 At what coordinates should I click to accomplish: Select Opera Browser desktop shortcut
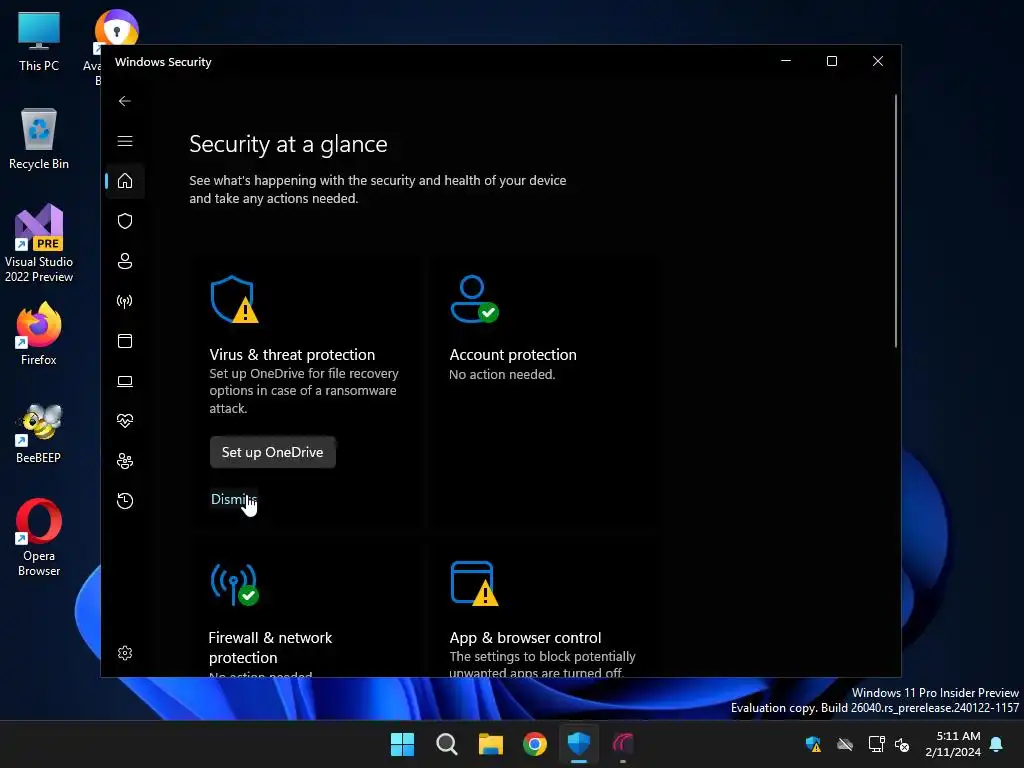point(39,537)
